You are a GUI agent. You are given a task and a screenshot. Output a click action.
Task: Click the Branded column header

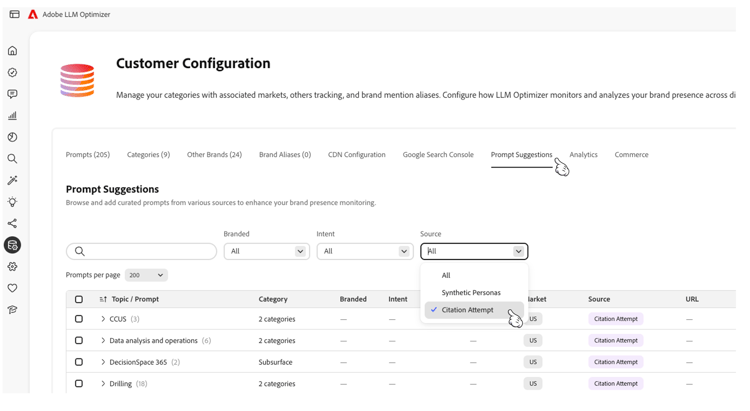tap(353, 300)
